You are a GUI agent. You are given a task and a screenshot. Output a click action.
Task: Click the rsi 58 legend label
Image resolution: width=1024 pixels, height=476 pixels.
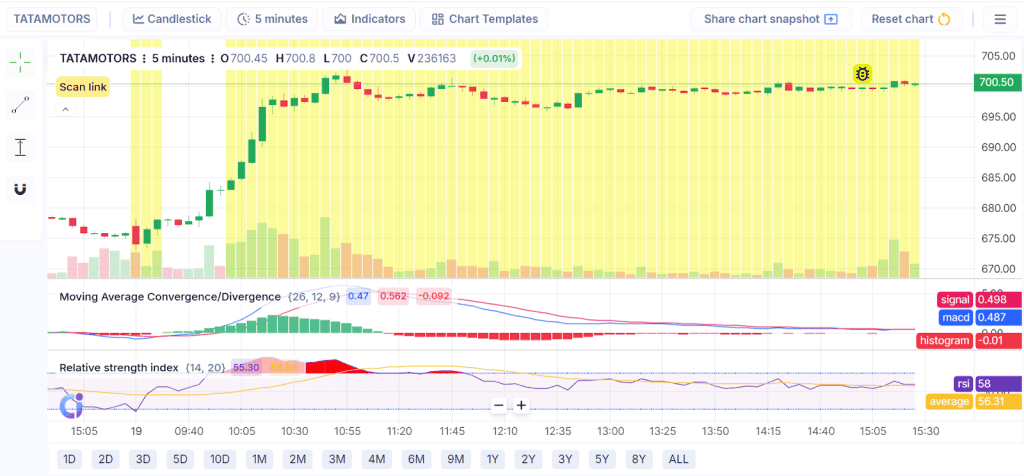click(x=987, y=383)
